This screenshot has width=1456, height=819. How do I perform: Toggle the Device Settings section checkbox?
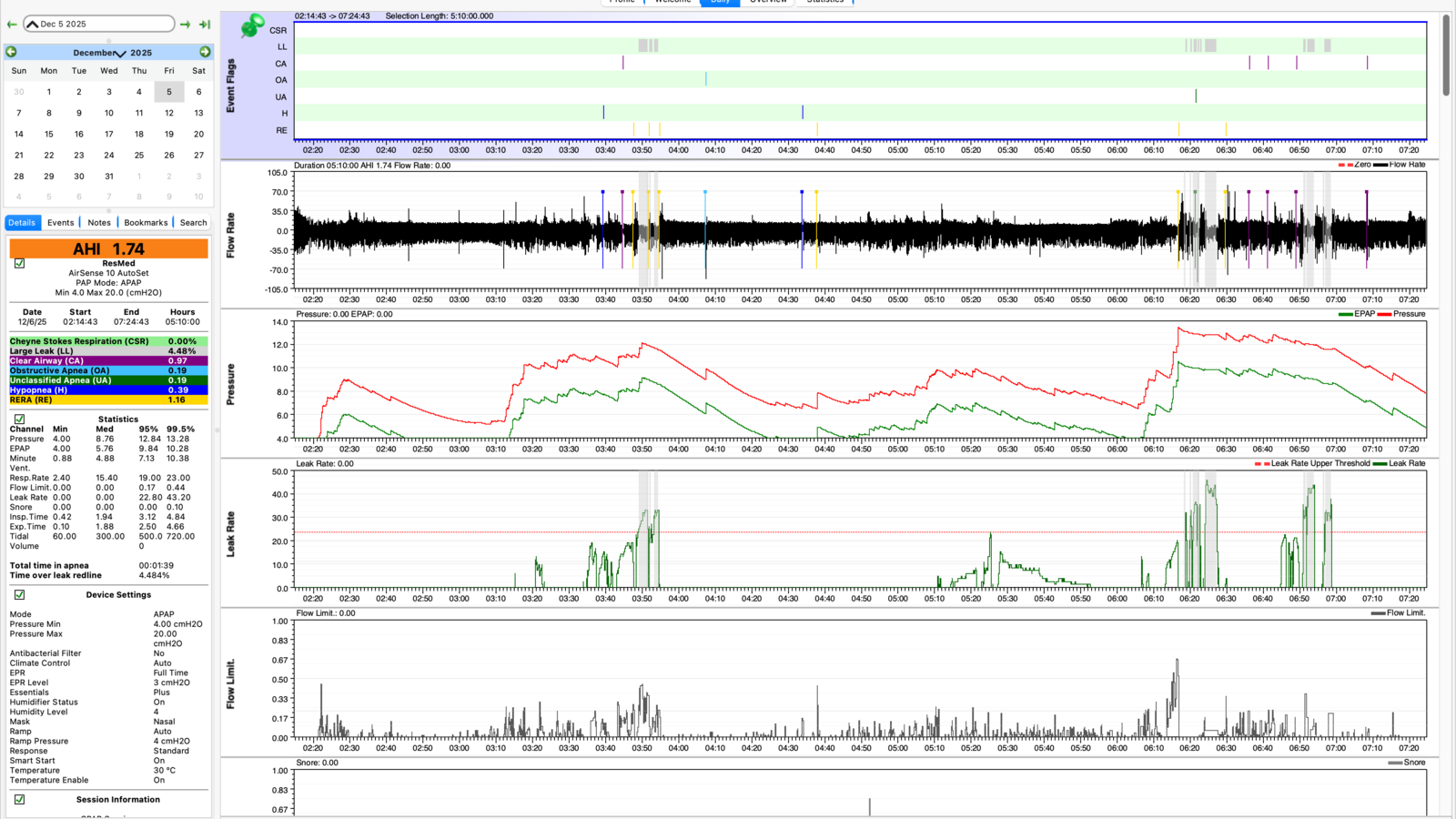point(19,595)
